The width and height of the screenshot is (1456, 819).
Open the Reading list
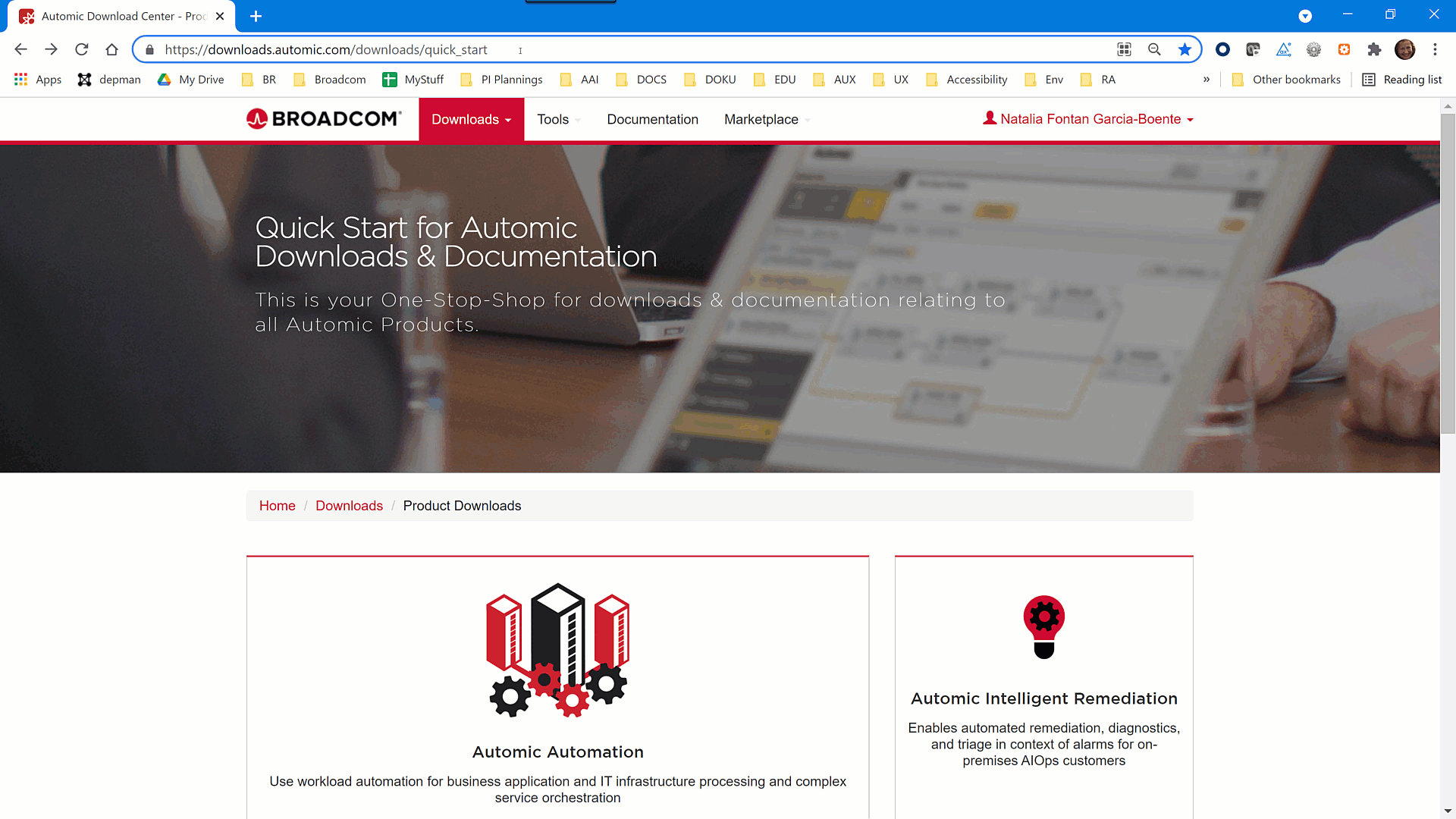pos(1401,79)
